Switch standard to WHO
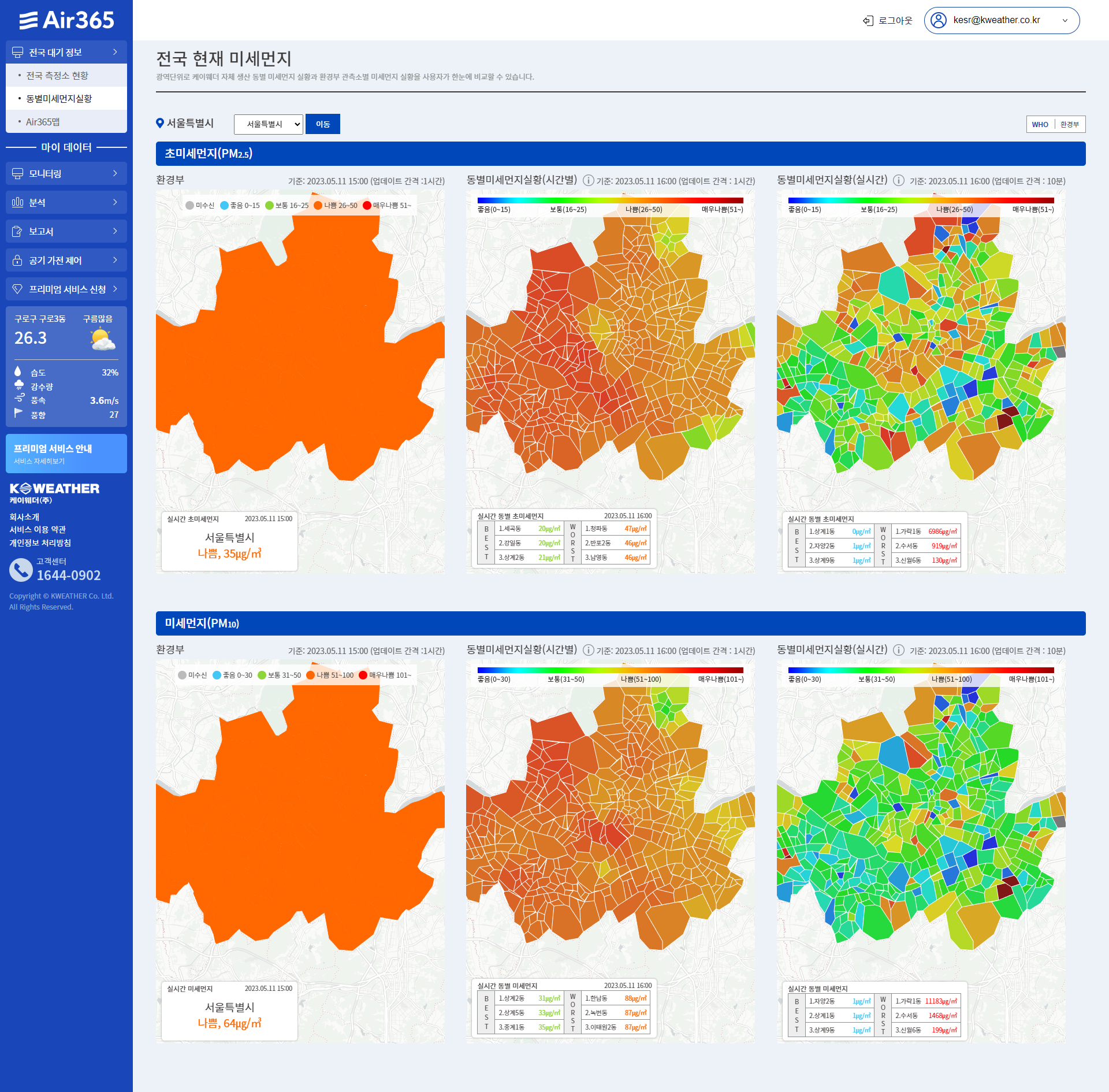1109x1092 pixels. [1040, 124]
